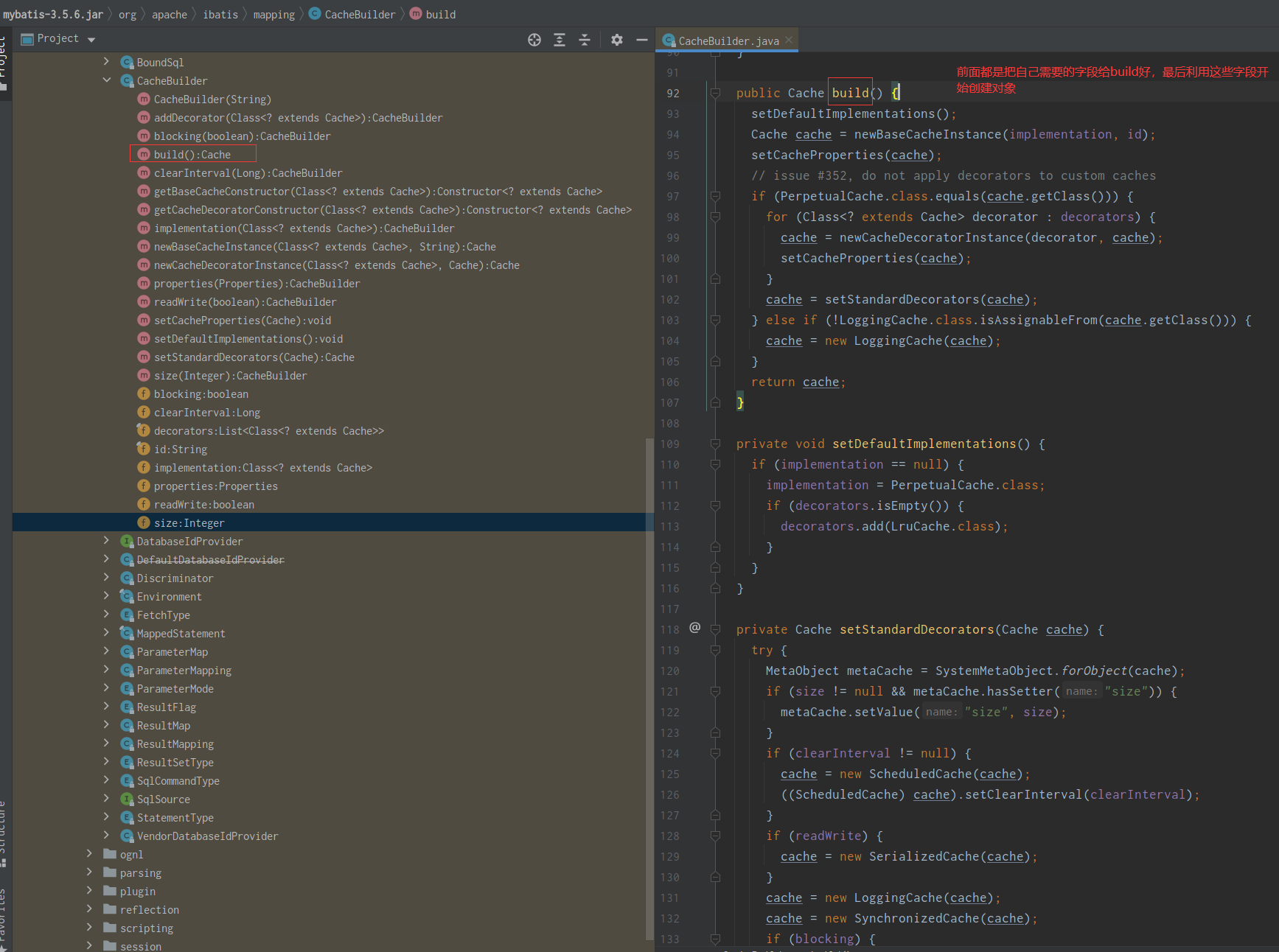Viewport: 1279px width, 952px height.
Task: Select the CacheBuilder.java editor tab
Action: click(x=726, y=40)
